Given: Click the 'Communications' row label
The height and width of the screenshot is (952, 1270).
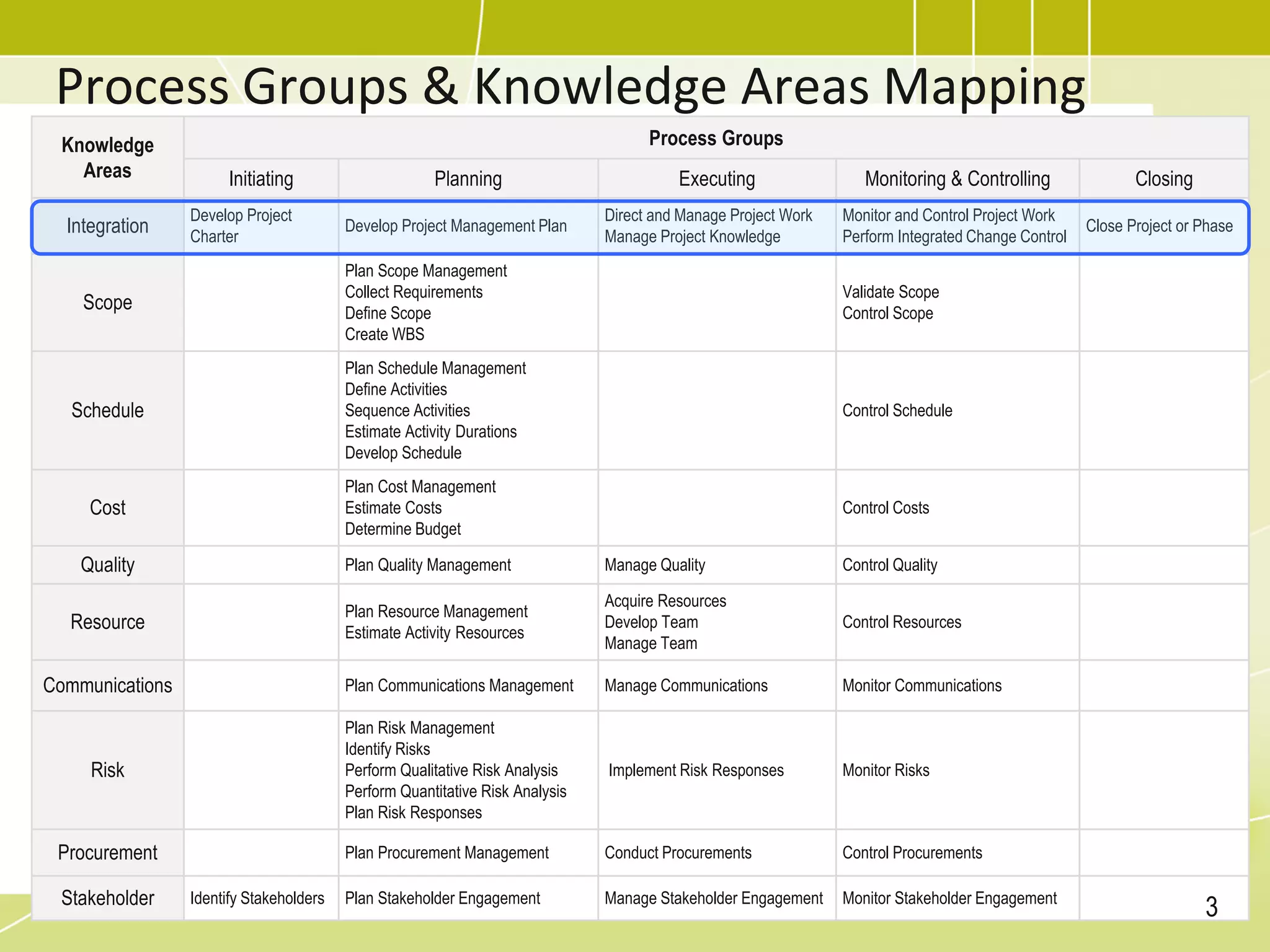Looking at the screenshot, I should click(108, 685).
